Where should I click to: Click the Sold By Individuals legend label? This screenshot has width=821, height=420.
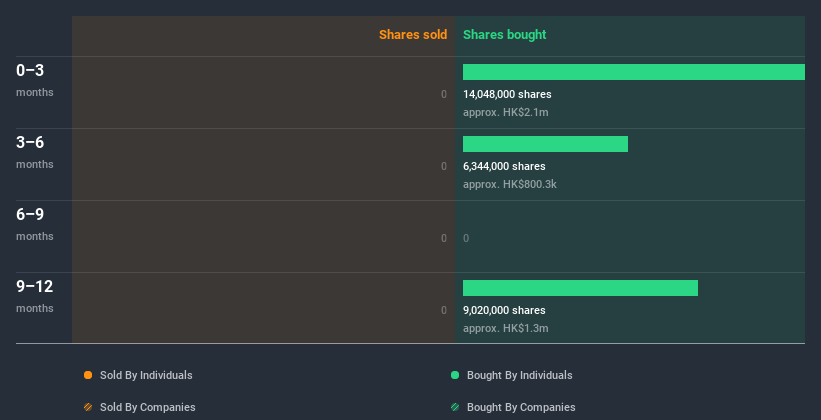pyautogui.click(x=146, y=375)
